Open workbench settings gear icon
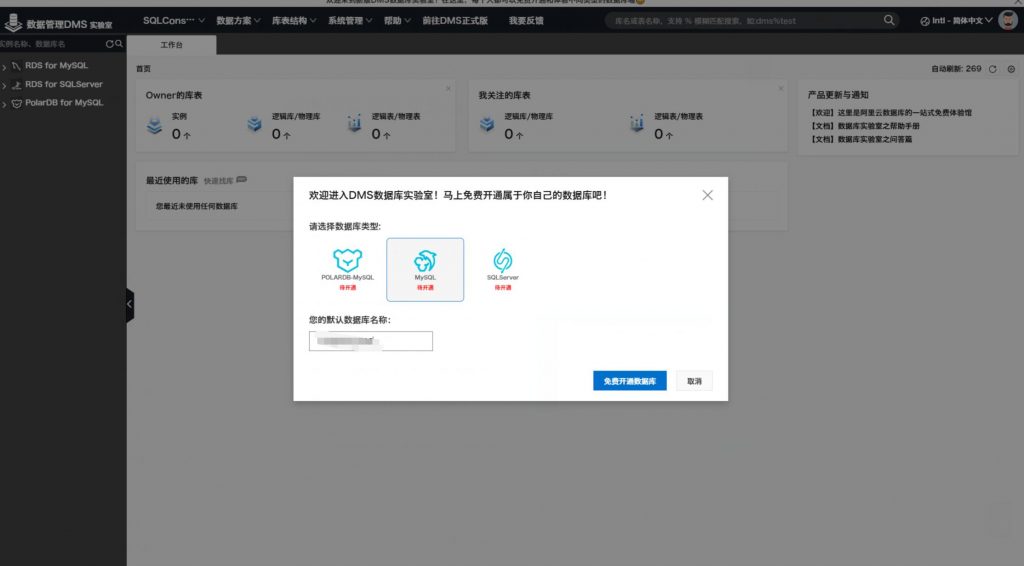The image size is (1024, 566). [1011, 69]
